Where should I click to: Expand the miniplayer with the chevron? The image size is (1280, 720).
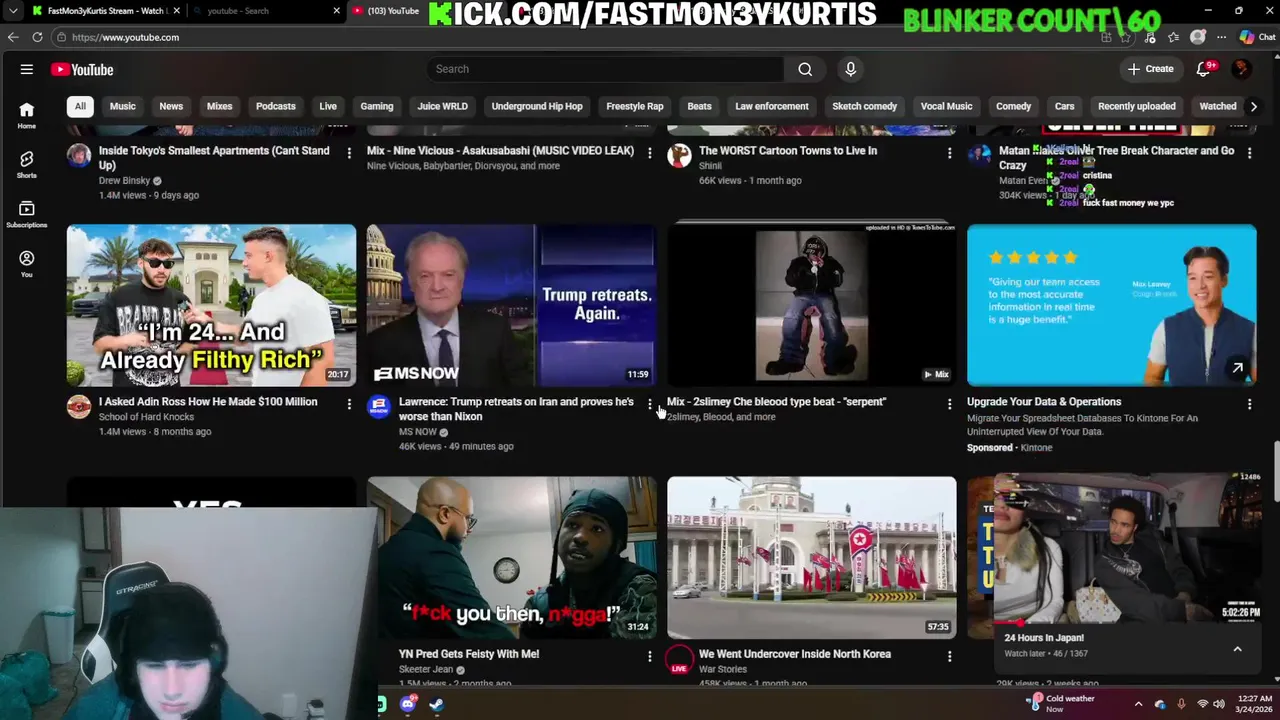click(1237, 649)
